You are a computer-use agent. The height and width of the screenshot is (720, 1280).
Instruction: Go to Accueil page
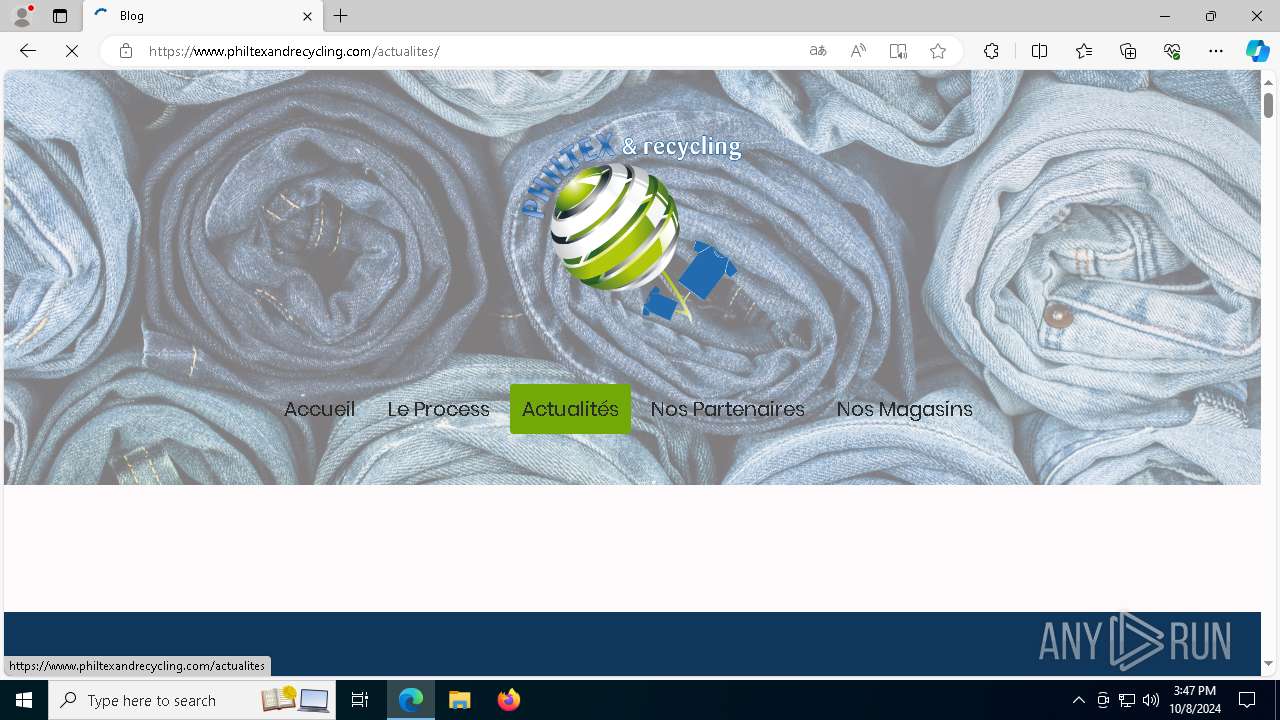[319, 409]
